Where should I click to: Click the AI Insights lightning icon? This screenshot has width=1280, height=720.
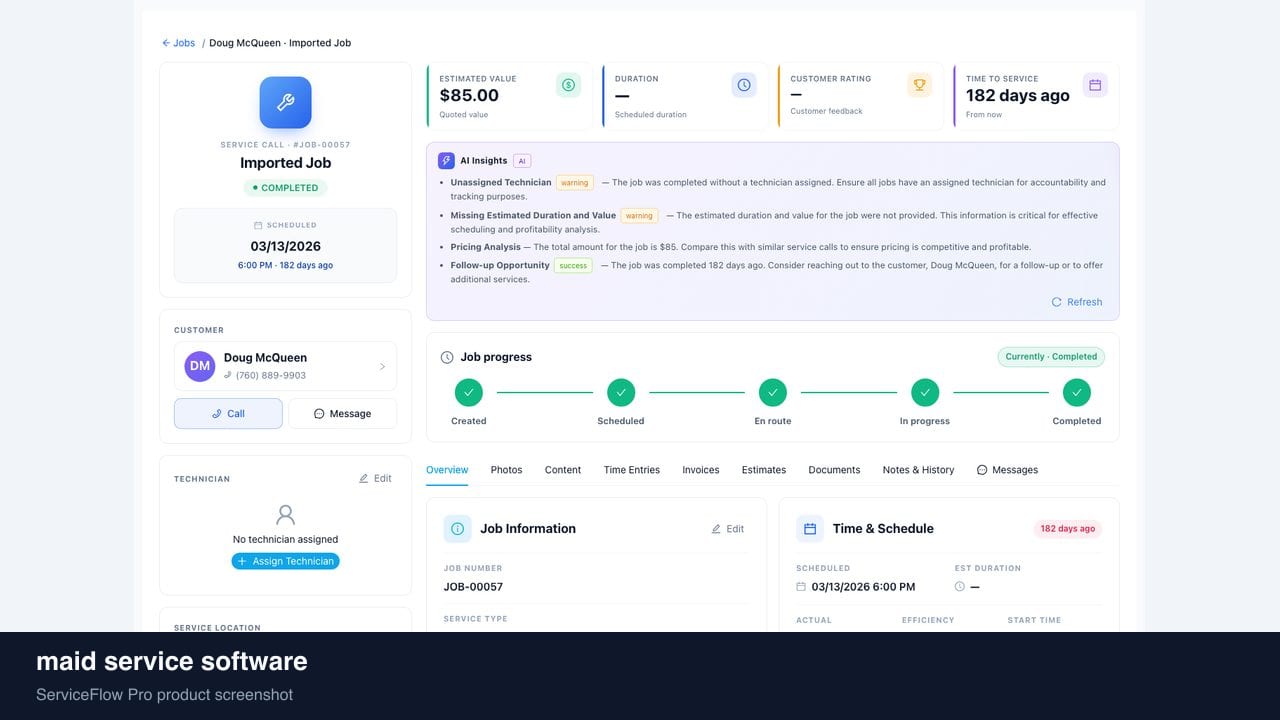pyautogui.click(x=446, y=161)
